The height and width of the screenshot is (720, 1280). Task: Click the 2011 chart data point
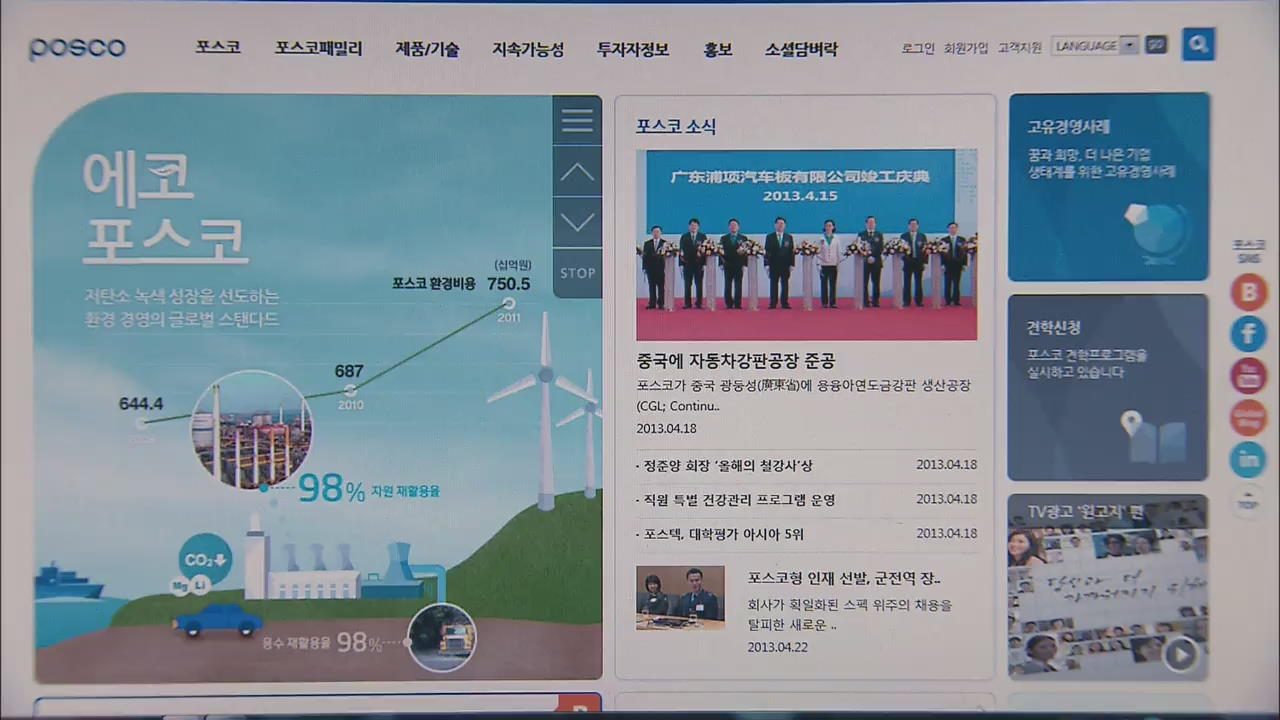click(508, 303)
